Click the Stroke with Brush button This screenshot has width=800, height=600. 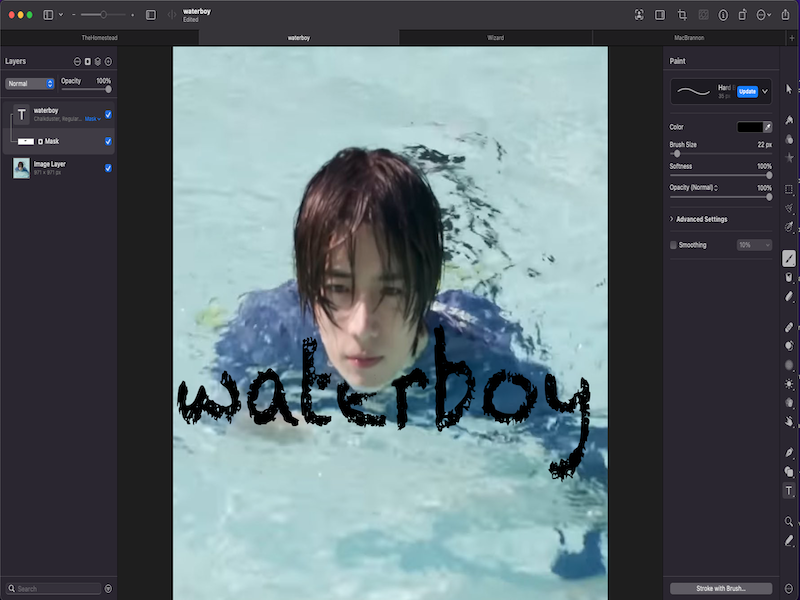pos(721,588)
